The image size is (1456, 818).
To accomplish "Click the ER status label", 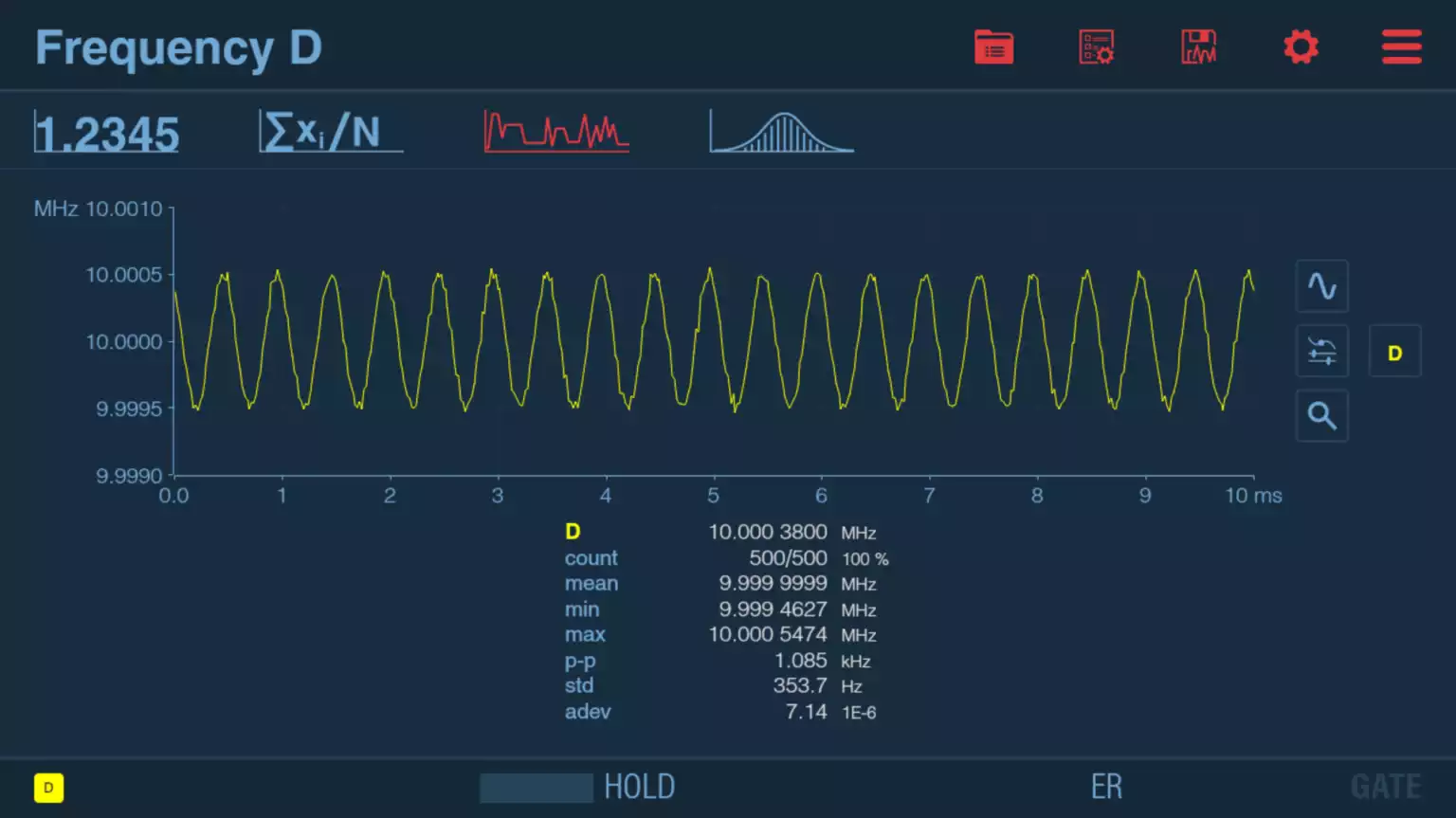I will click(x=1106, y=787).
